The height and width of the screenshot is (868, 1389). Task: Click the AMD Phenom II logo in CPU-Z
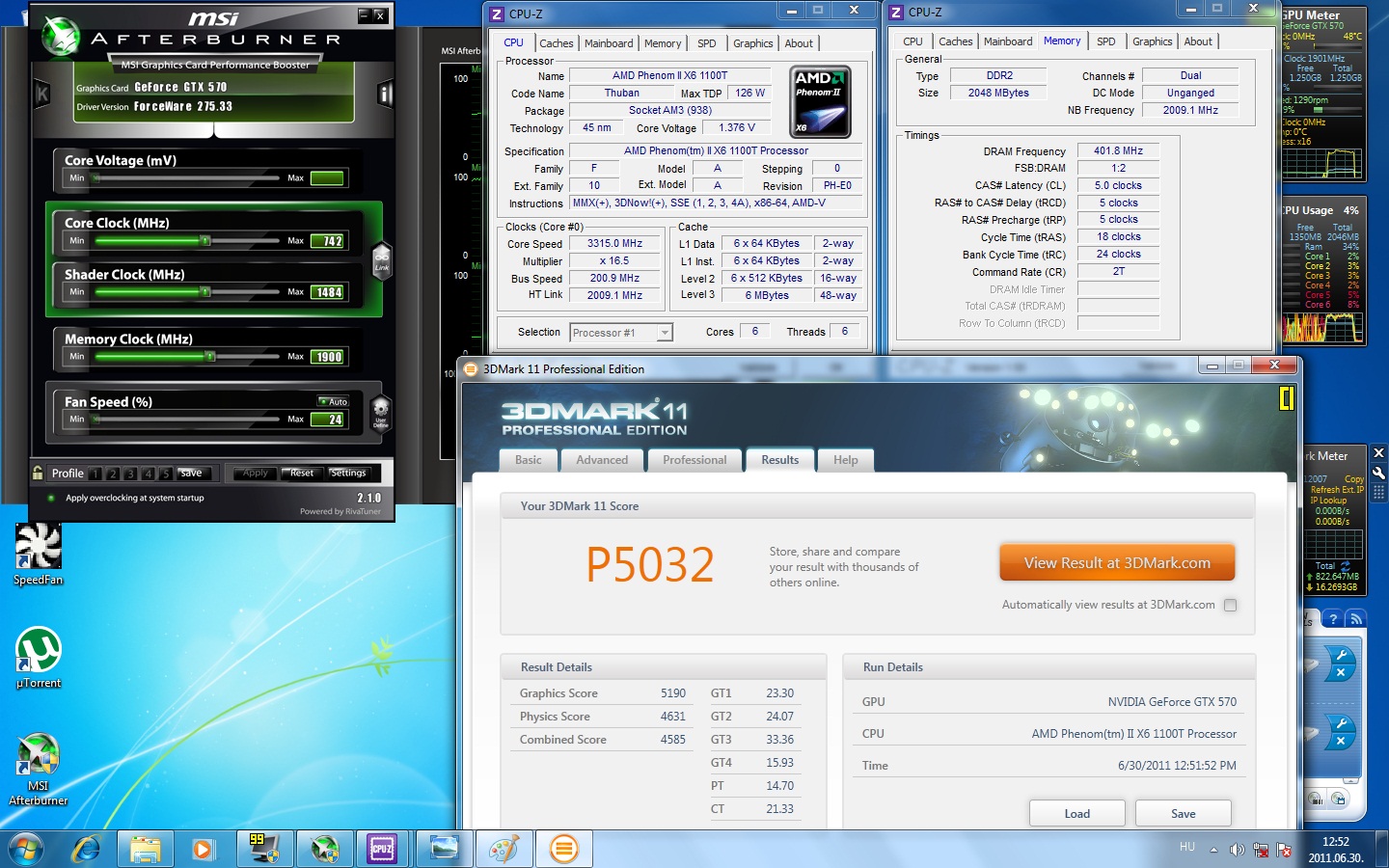[x=820, y=102]
